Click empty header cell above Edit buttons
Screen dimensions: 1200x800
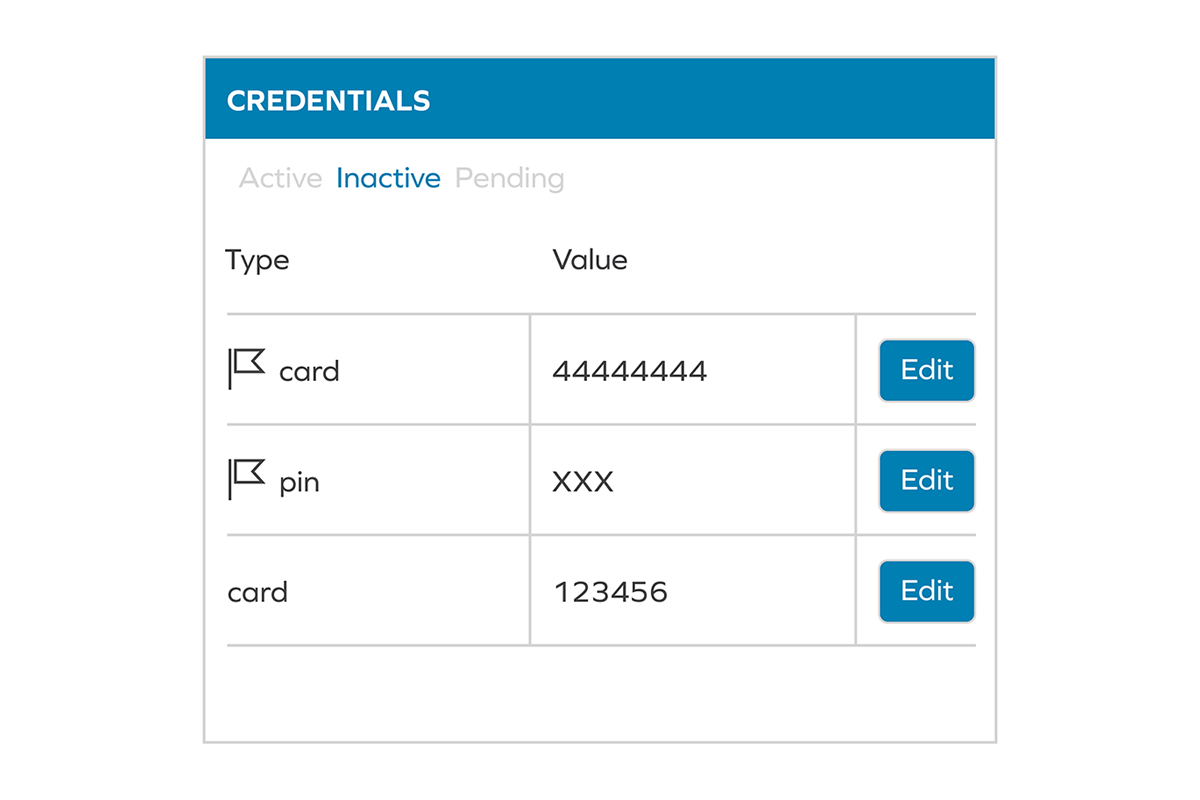click(915, 261)
